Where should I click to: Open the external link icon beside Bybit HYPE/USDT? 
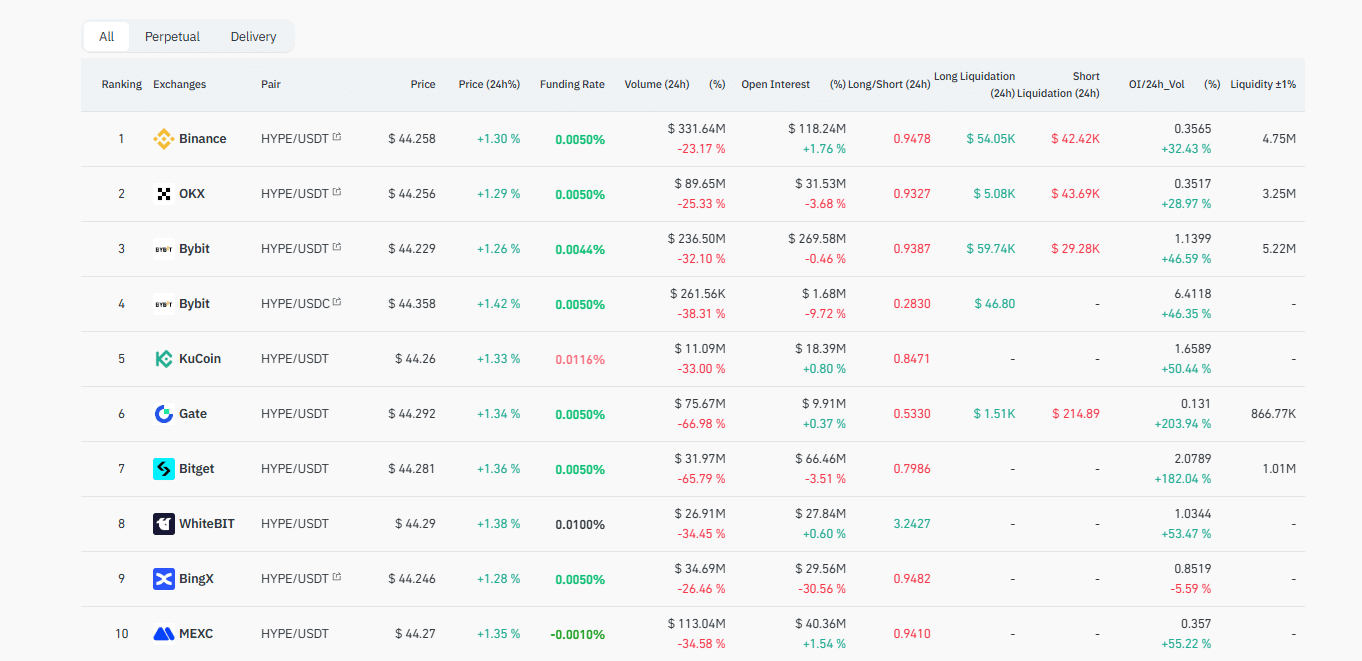(337, 247)
